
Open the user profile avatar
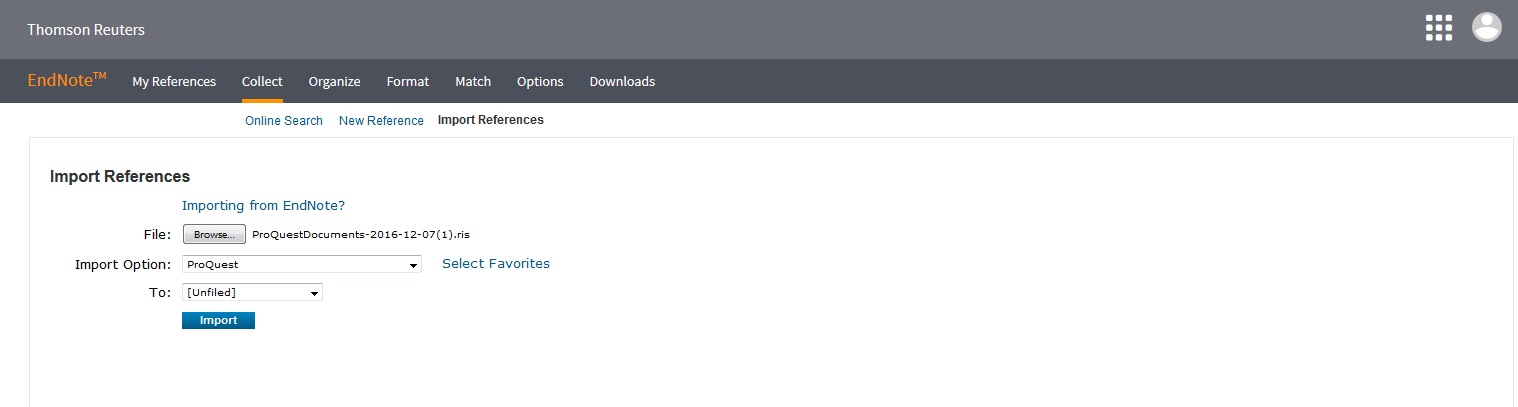pos(1487,27)
